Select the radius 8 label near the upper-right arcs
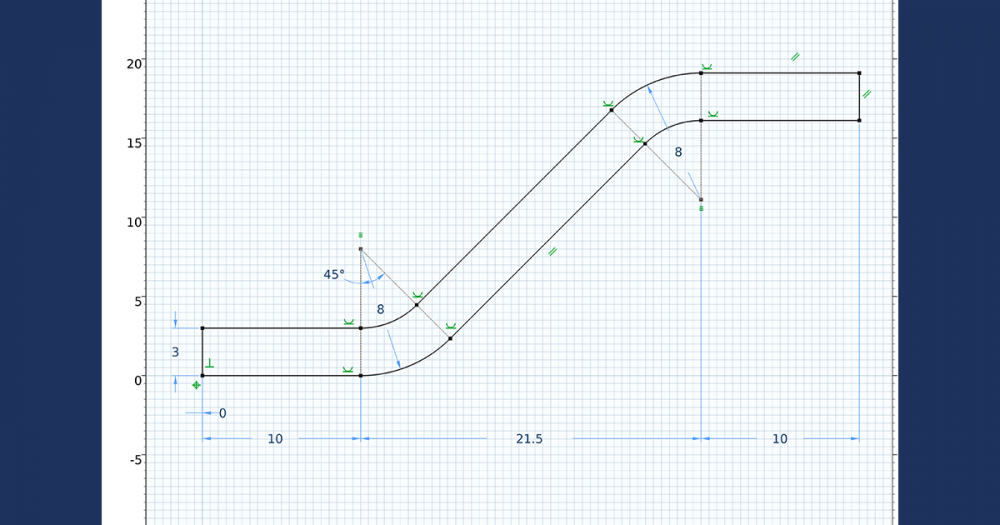The image size is (1000, 525). [678, 152]
